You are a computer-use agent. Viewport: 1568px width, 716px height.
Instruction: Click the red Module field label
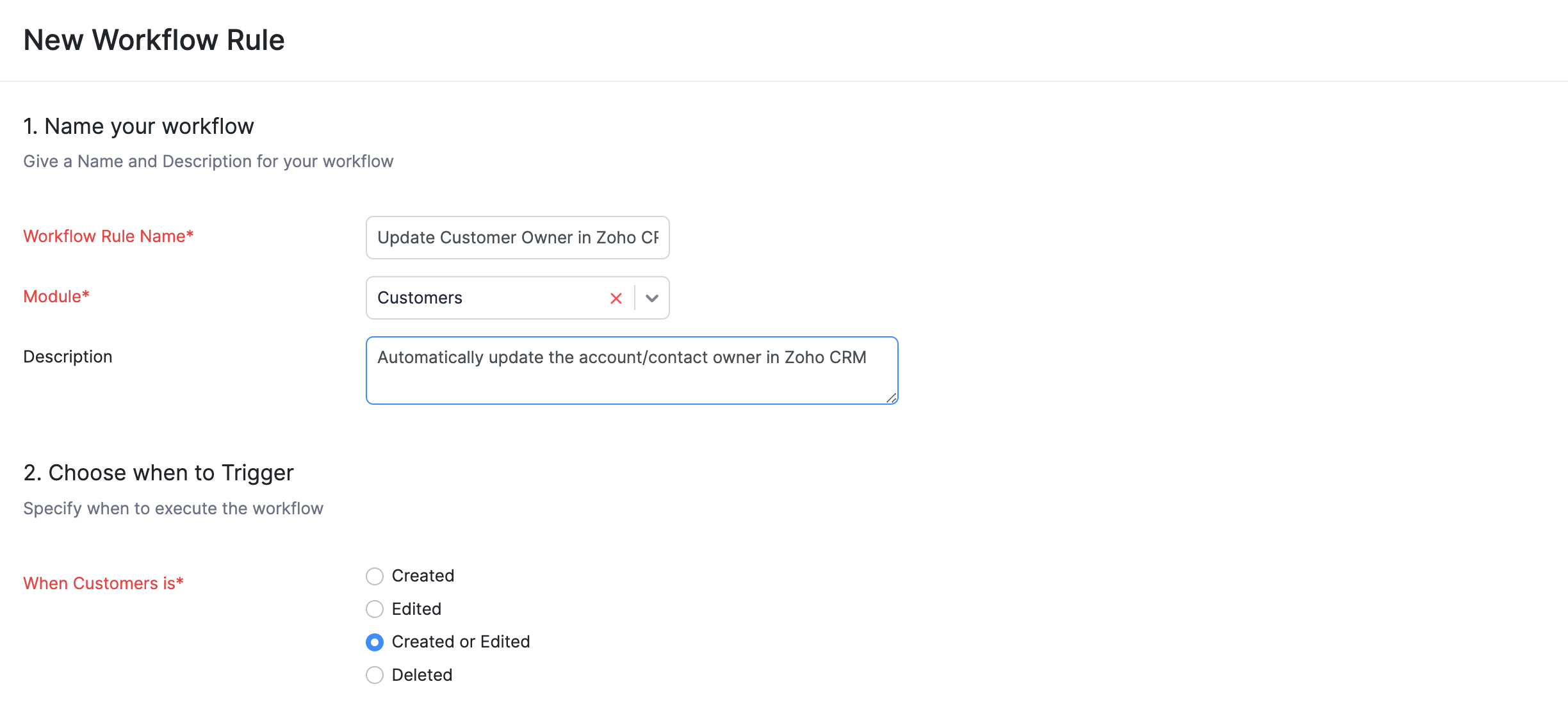point(56,297)
